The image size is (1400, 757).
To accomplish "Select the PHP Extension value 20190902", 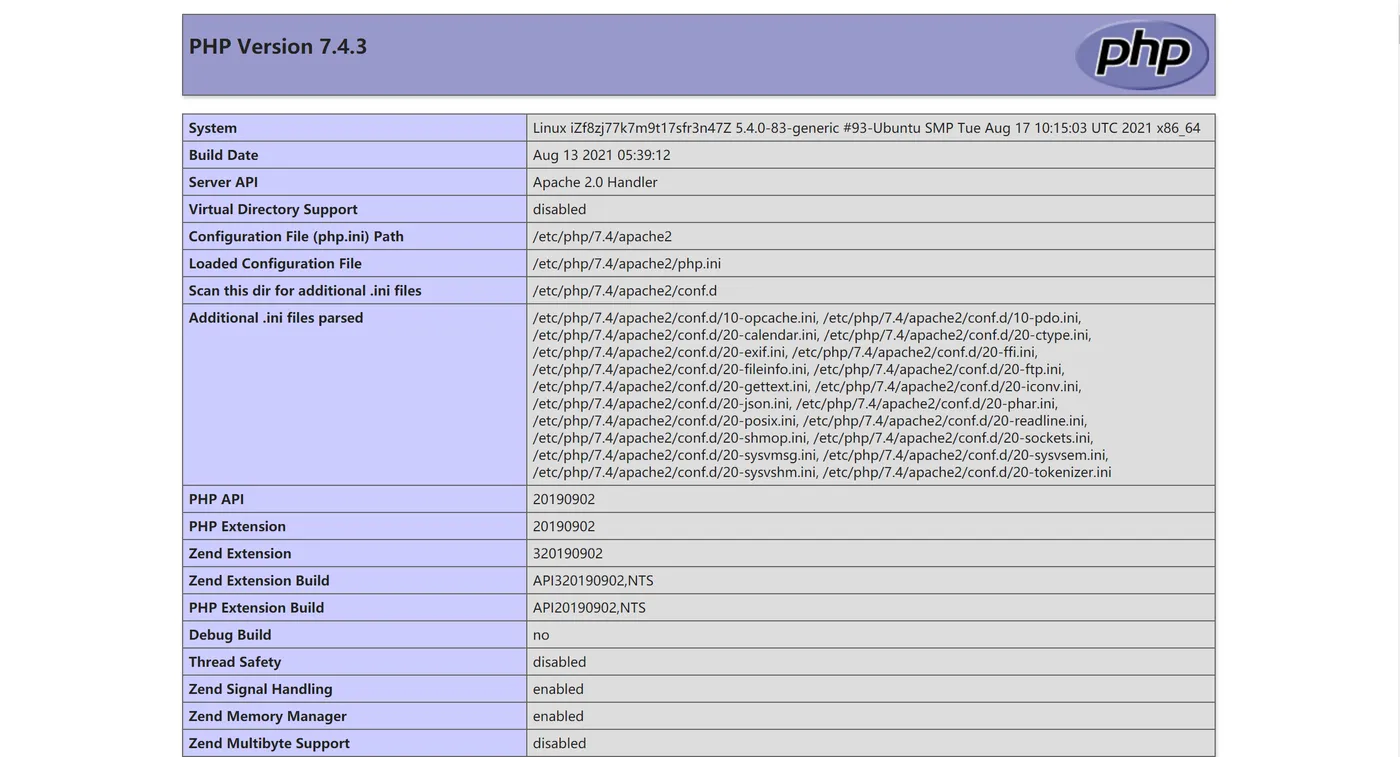I will pyautogui.click(x=564, y=526).
